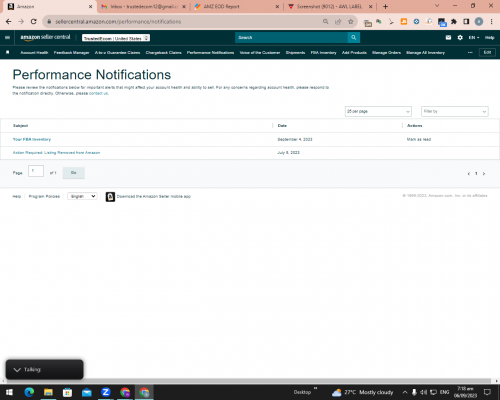Open the Seller Central settings gear
Screen dimensions: 500x400
point(460,38)
